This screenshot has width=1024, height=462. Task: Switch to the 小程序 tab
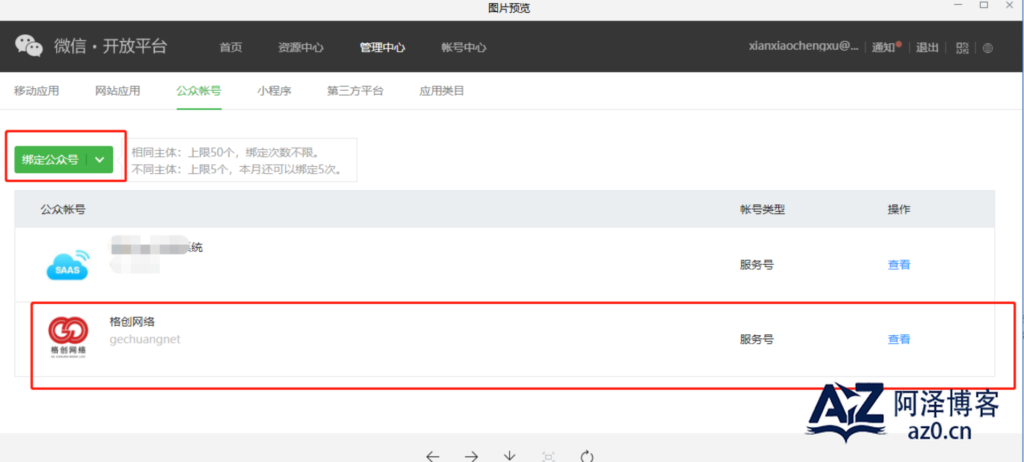click(274, 91)
